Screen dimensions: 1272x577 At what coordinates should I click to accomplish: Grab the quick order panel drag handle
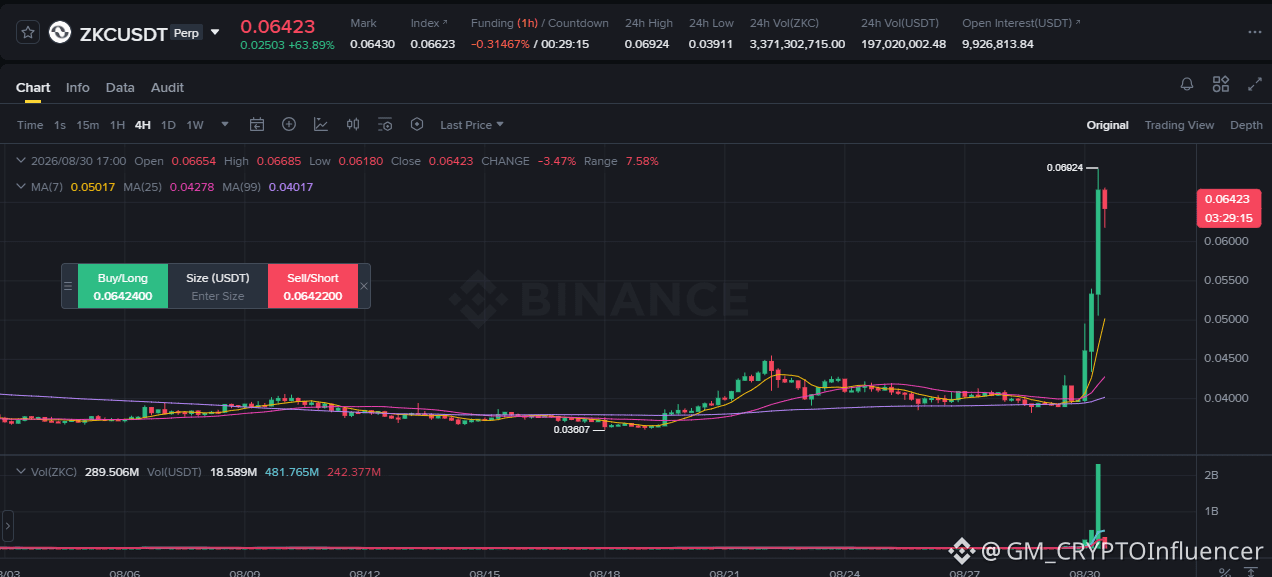tap(69, 286)
